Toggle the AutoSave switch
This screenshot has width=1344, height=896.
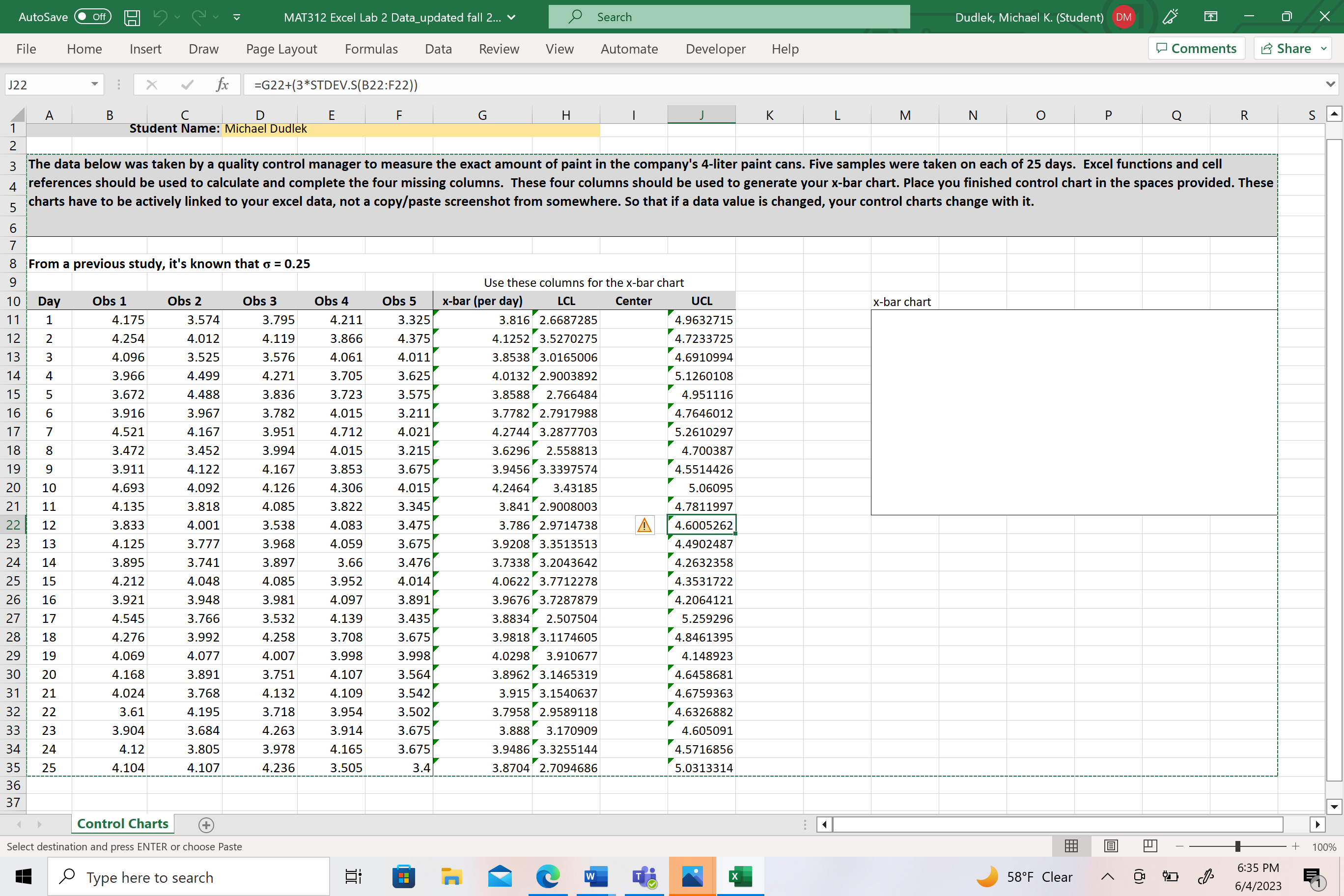pos(92,17)
